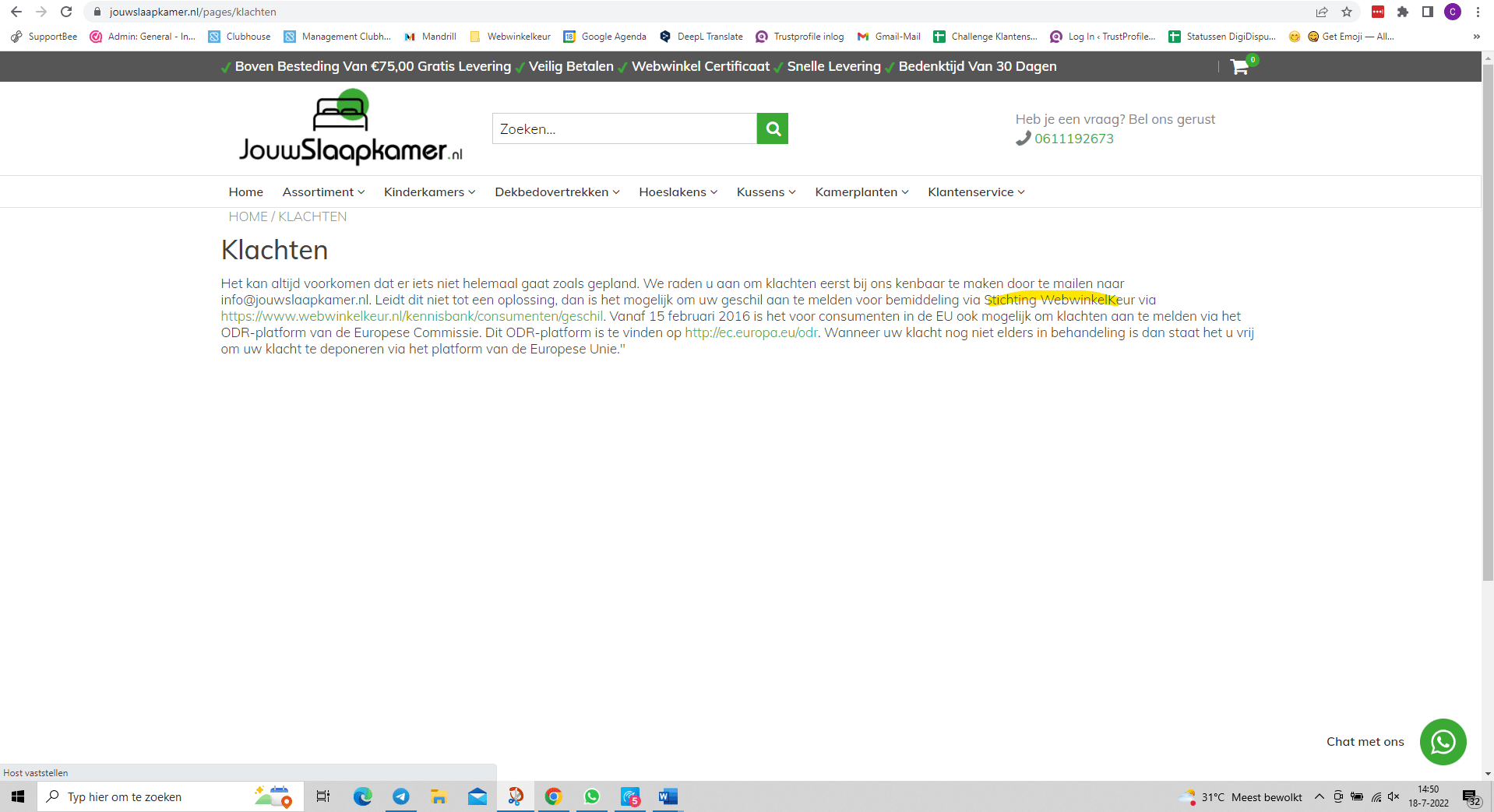The height and width of the screenshot is (812, 1494).
Task: Click the green search magnifier button
Action: 773,128
